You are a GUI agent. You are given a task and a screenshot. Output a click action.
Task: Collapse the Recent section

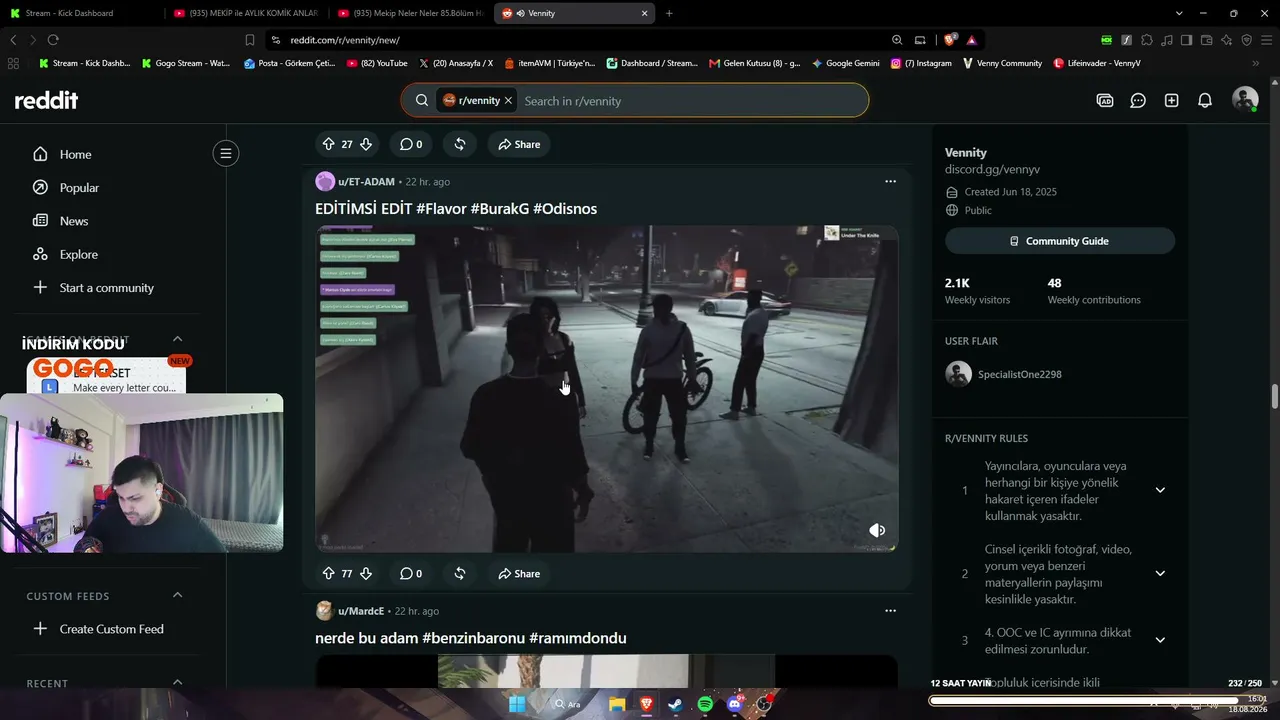tap(177, 682)
